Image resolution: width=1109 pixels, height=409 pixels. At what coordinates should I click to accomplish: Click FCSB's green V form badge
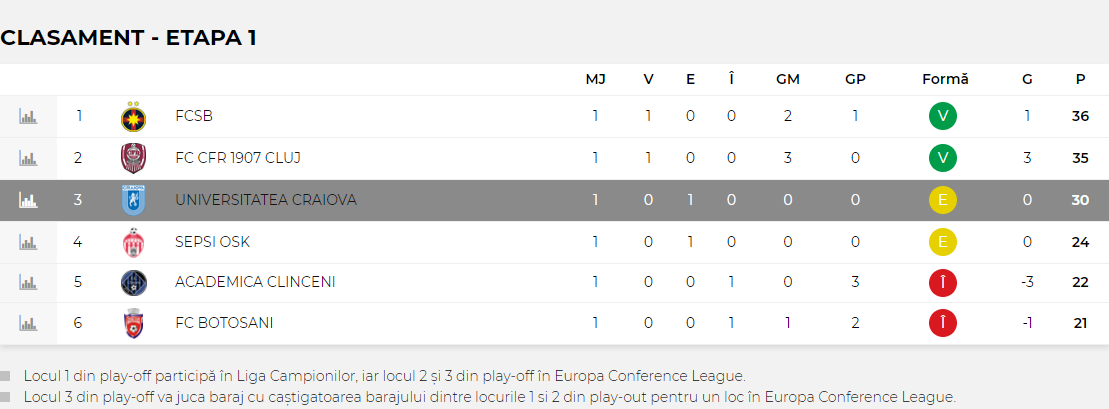942,117
